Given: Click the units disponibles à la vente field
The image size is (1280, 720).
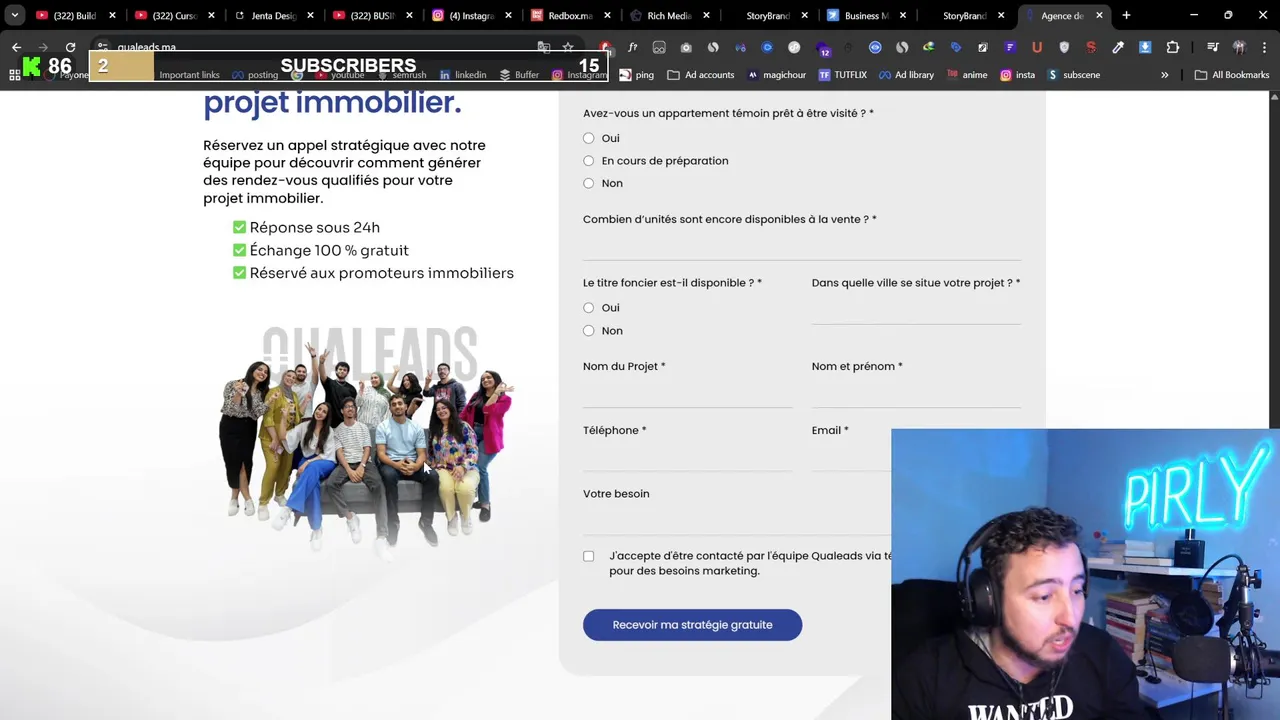Looking at the screenshot, I should click(802, 246).
